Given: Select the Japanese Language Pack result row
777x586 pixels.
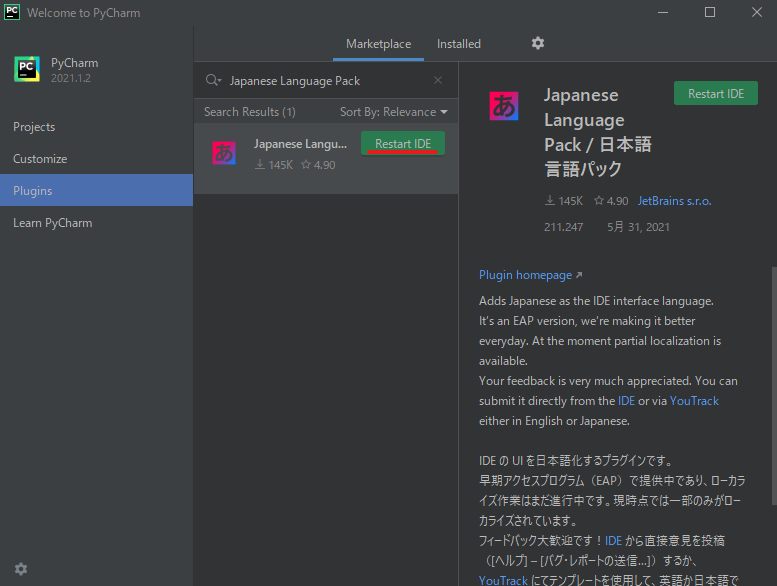Looking at the screenshot, I should [x=326, y=158].
